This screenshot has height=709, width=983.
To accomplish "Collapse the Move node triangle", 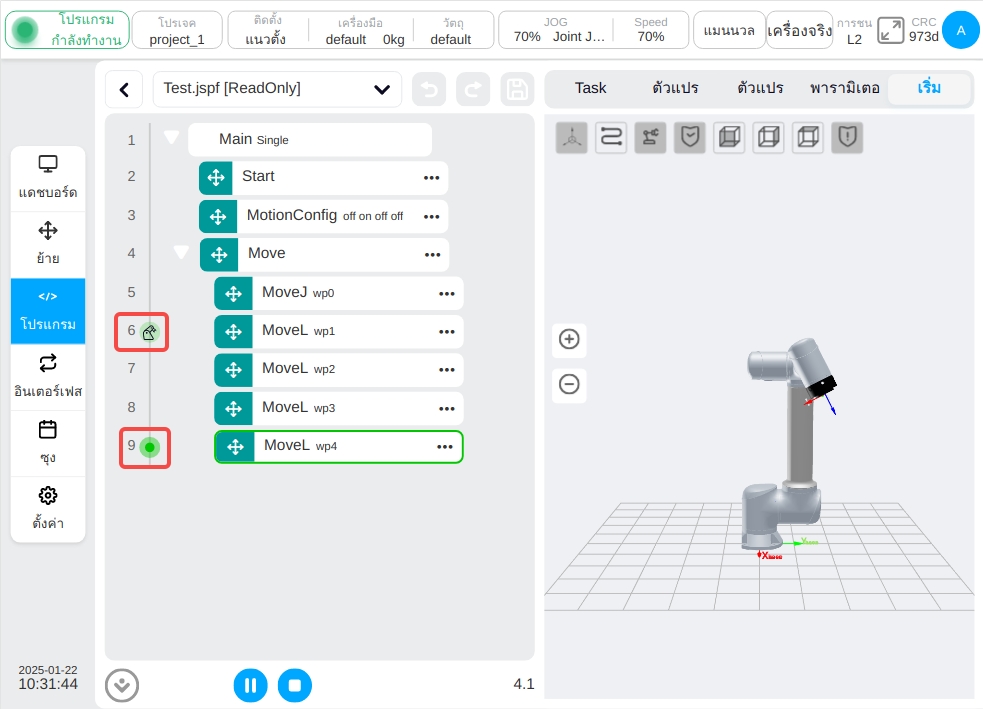I will (x=181, y=251).
